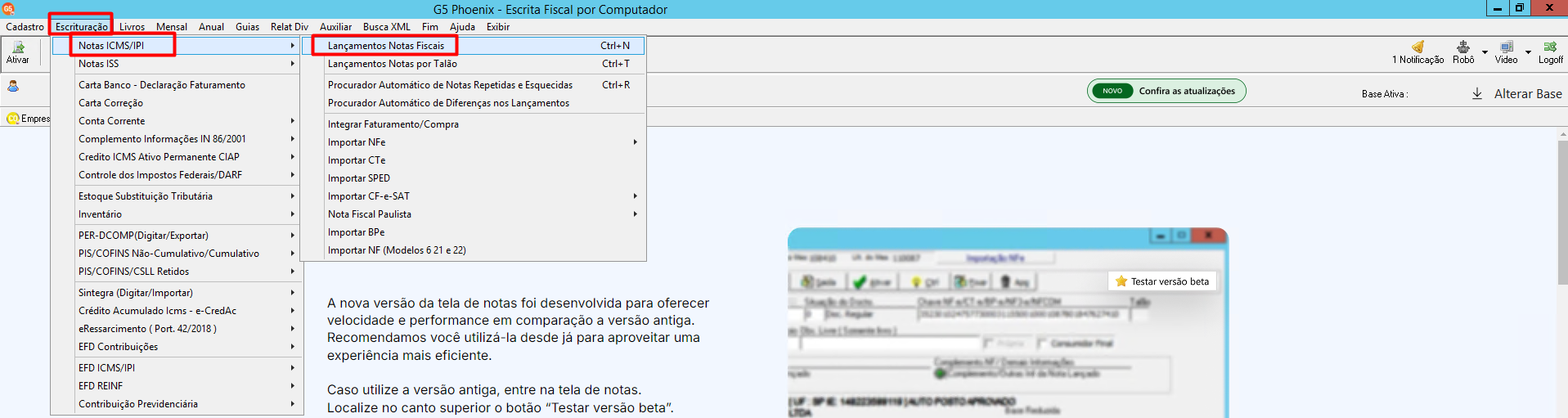
Task: Click Alterar Base link
Action: click(1528, 94)
